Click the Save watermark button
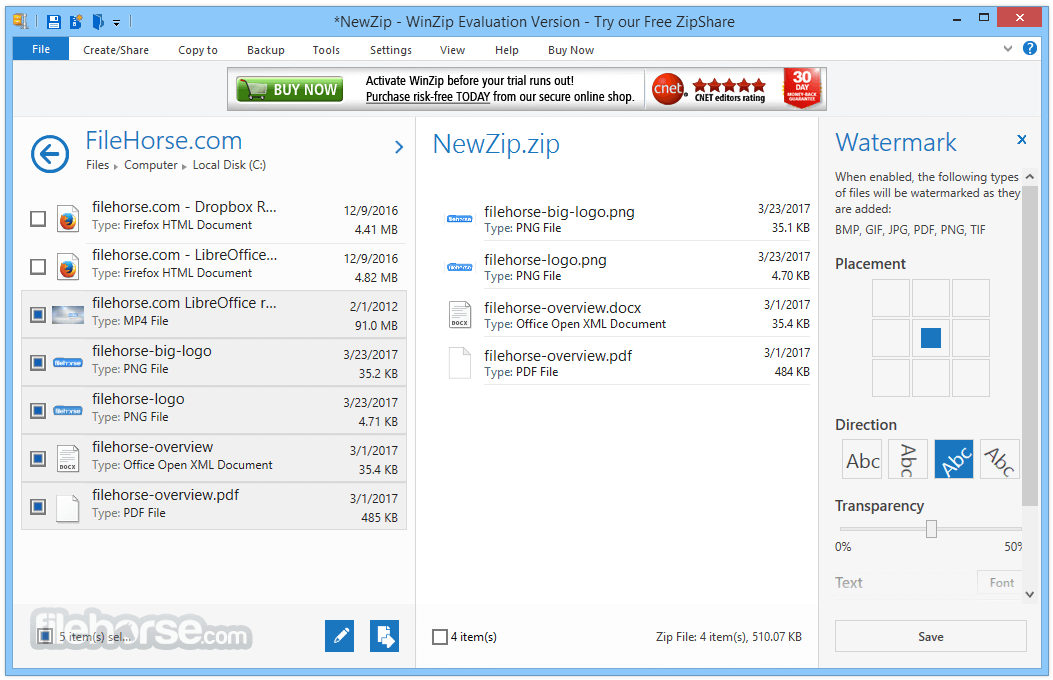 [x=931, y=636]
